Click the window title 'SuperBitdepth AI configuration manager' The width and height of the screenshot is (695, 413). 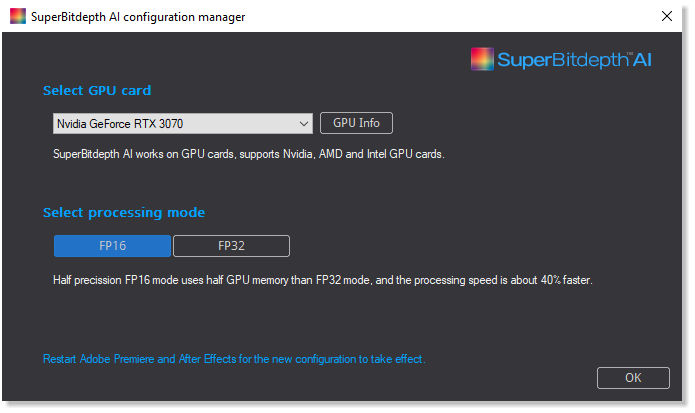[x=138, y=17]
